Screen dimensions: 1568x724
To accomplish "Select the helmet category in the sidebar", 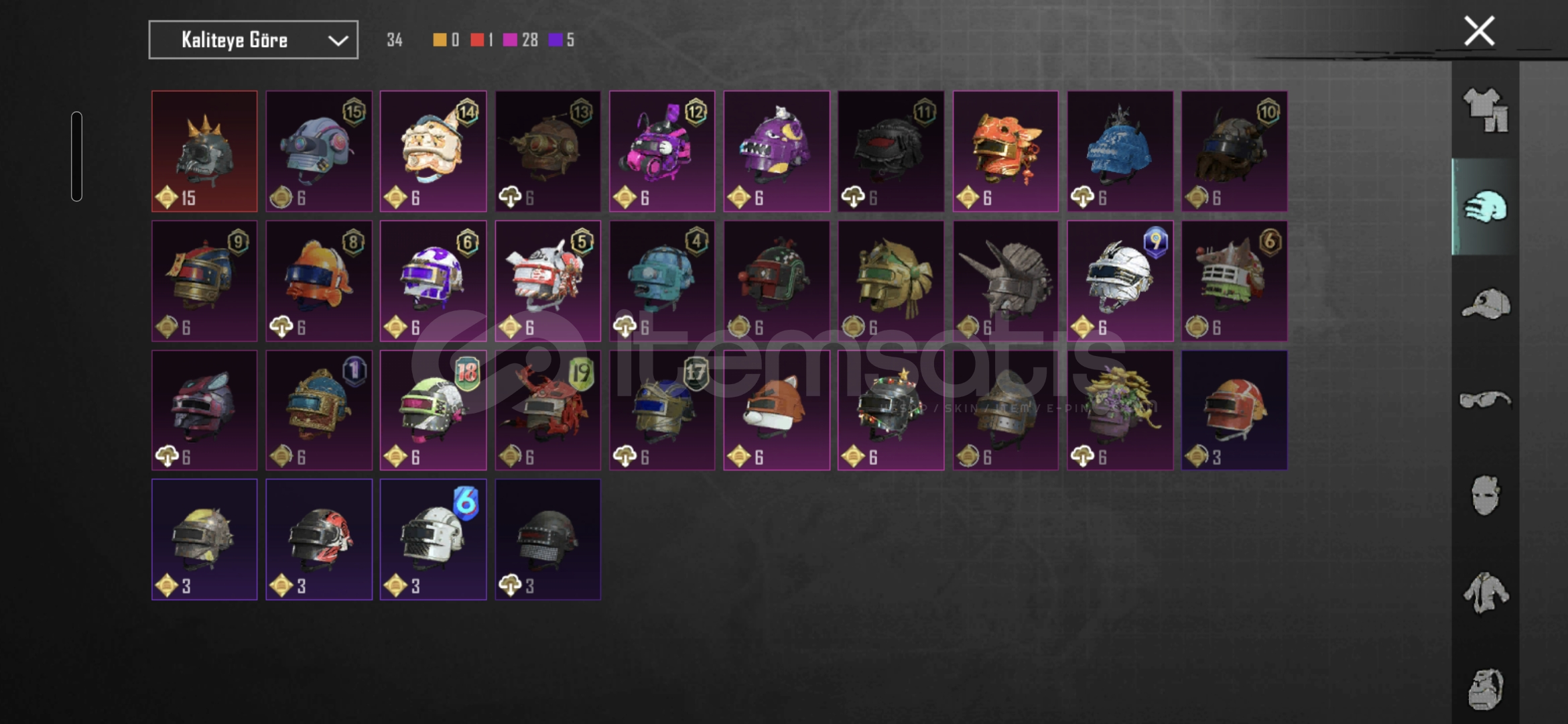I will [x=1485, y=207].
